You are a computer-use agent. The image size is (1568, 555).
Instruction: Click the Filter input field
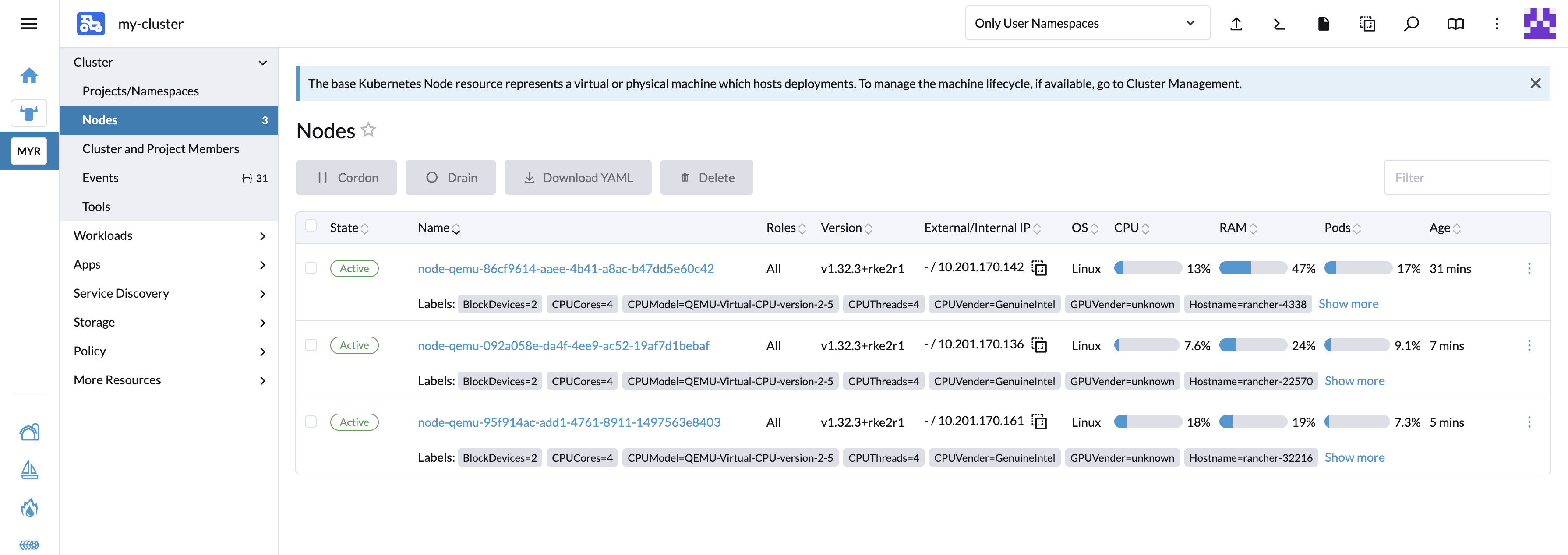(1466, 178)
